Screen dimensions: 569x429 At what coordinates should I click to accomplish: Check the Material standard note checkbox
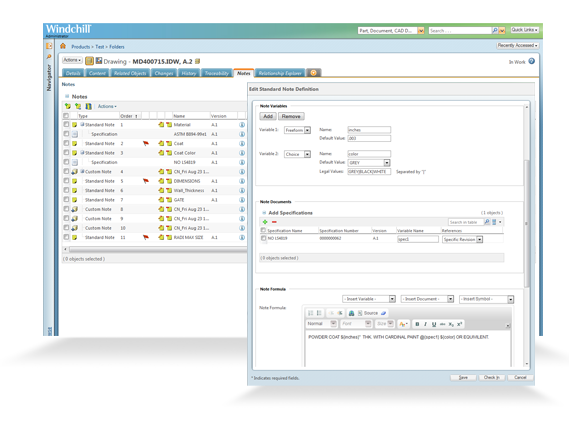(x=66, y=124)
